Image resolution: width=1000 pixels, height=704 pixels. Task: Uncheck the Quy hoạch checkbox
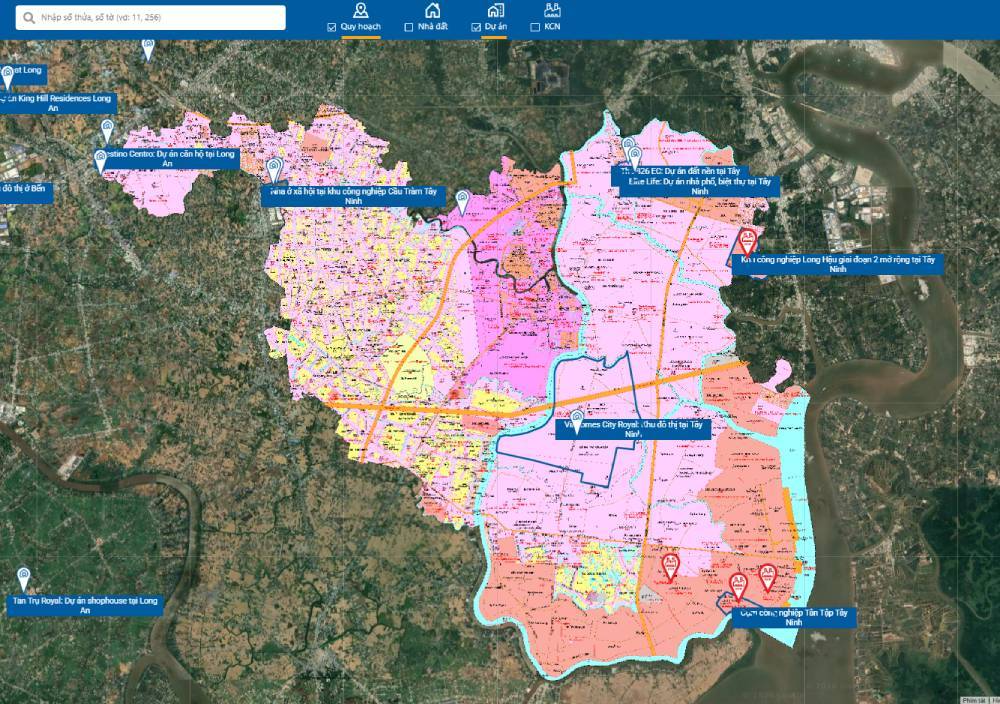(x=332, y=27)
